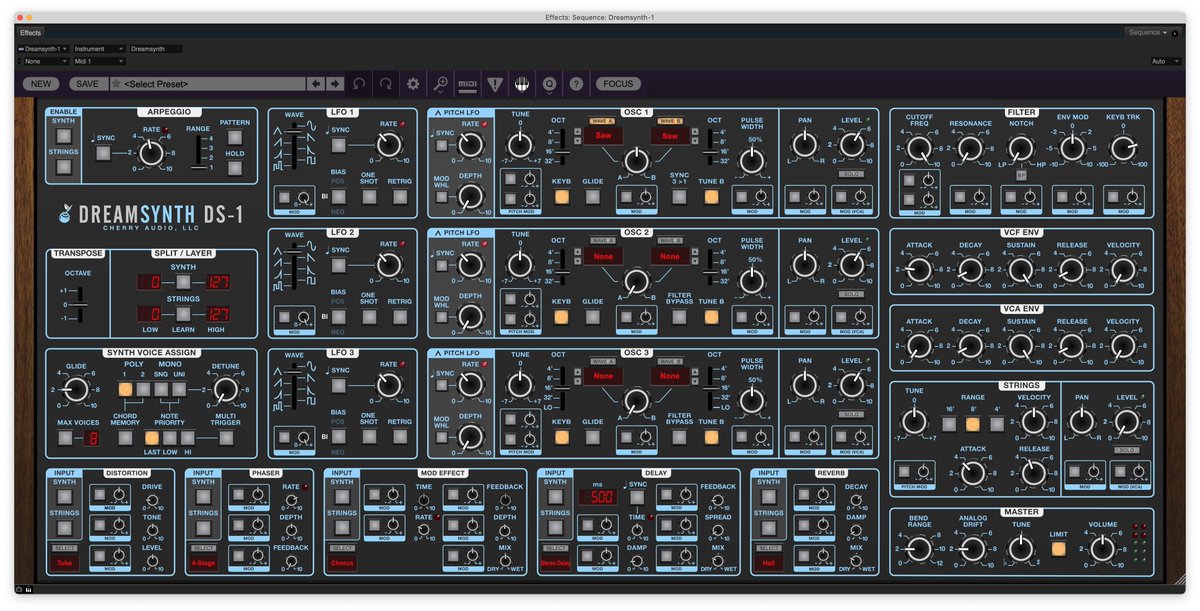Click the panic exclamation triangle icon
Screen dimensions: 1200x611
(494, 84)
